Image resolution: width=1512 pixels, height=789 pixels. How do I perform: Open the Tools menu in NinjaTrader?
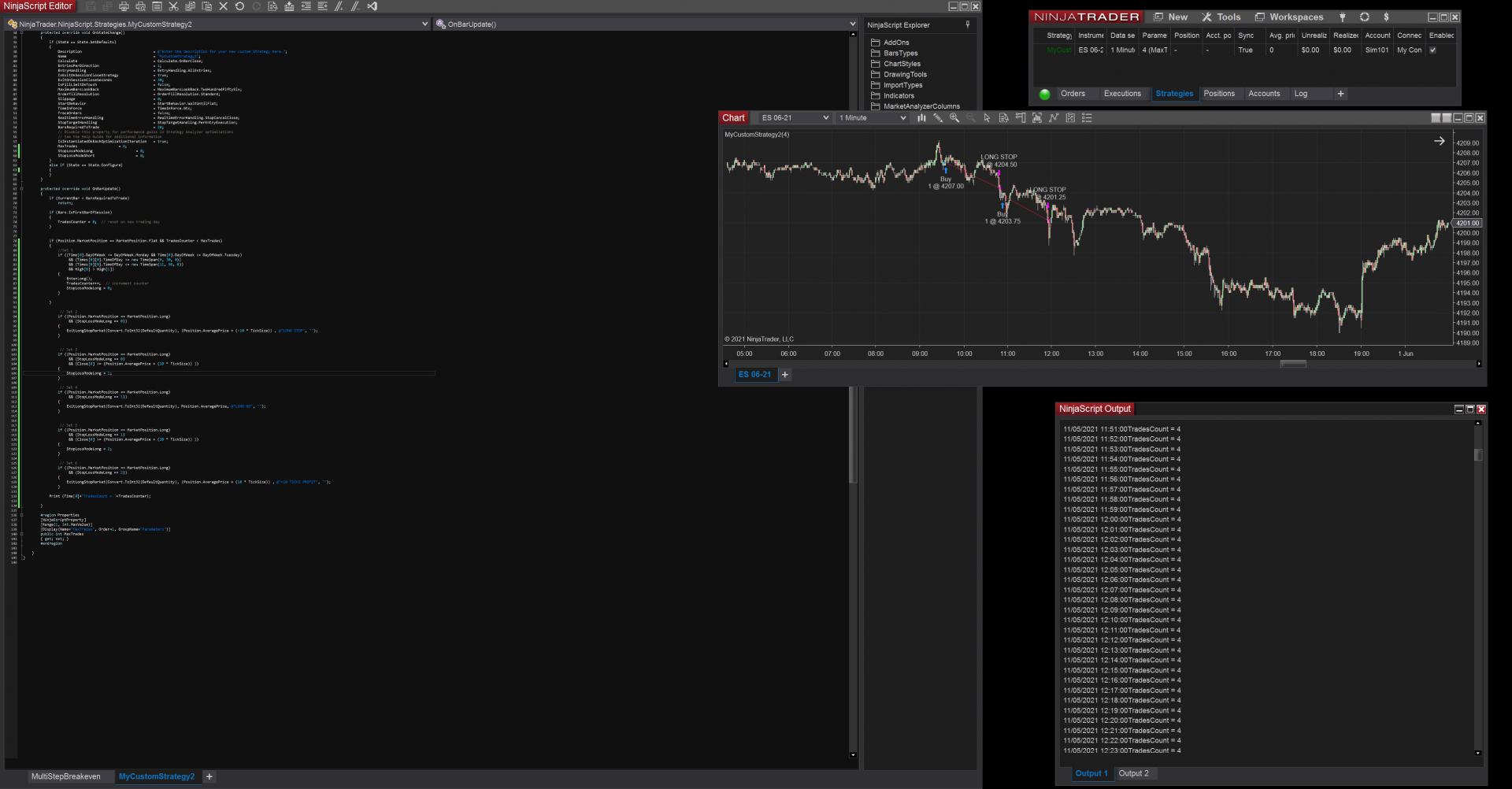point(1221,17)
